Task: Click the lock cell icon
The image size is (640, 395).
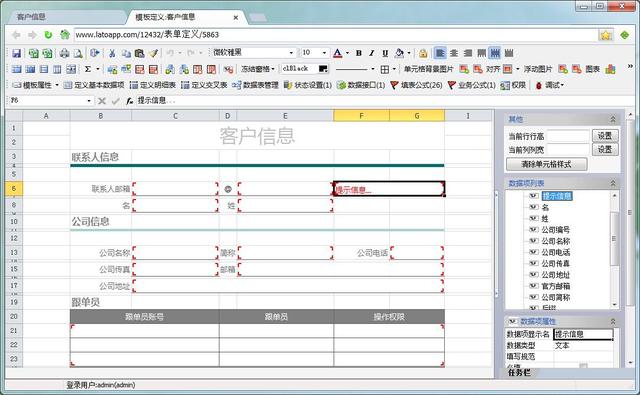Action: coord(423,53)
